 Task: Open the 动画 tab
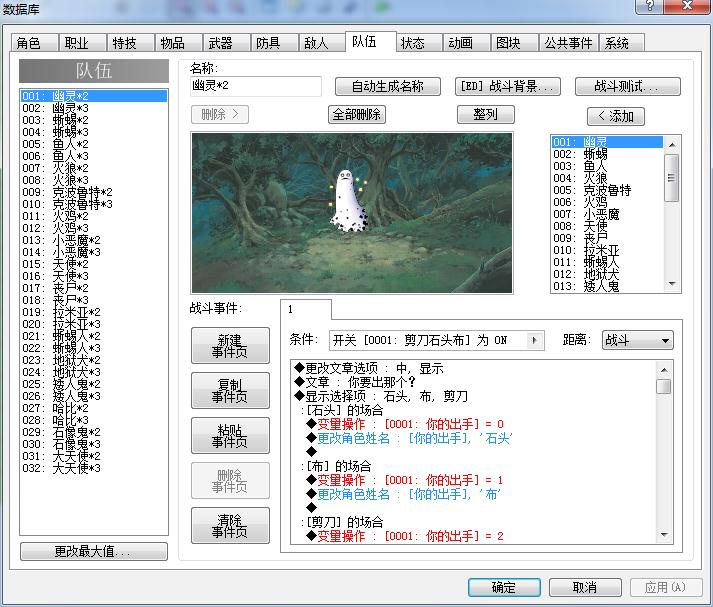467,43
